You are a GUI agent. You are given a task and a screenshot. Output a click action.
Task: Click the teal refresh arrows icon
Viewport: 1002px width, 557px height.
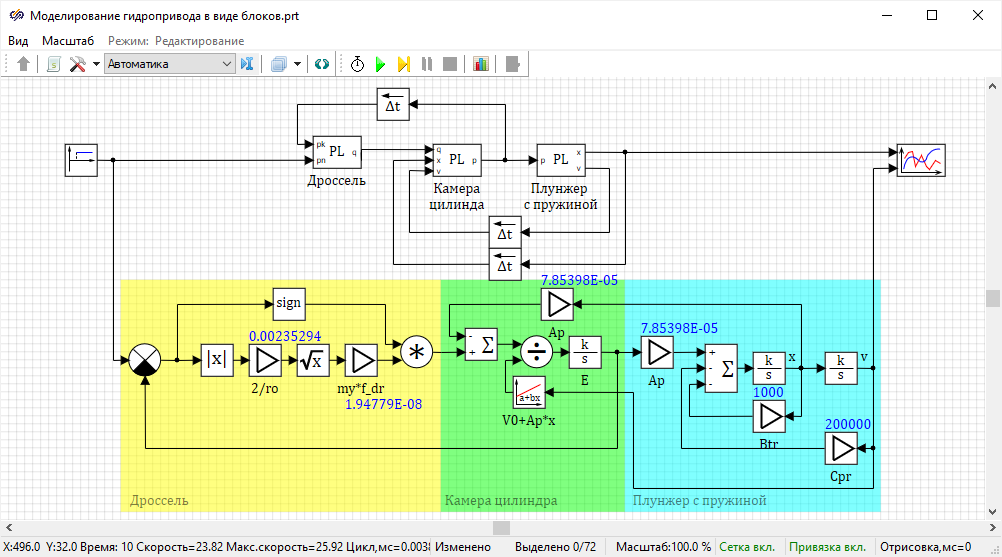coord(321,64)
